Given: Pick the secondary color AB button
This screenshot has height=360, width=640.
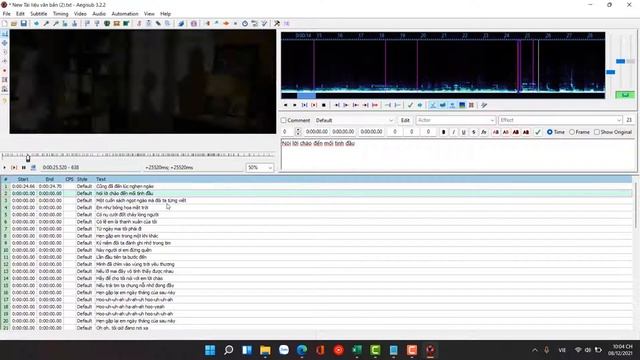Looking at the screenshot, I should [x=506, y=132].
